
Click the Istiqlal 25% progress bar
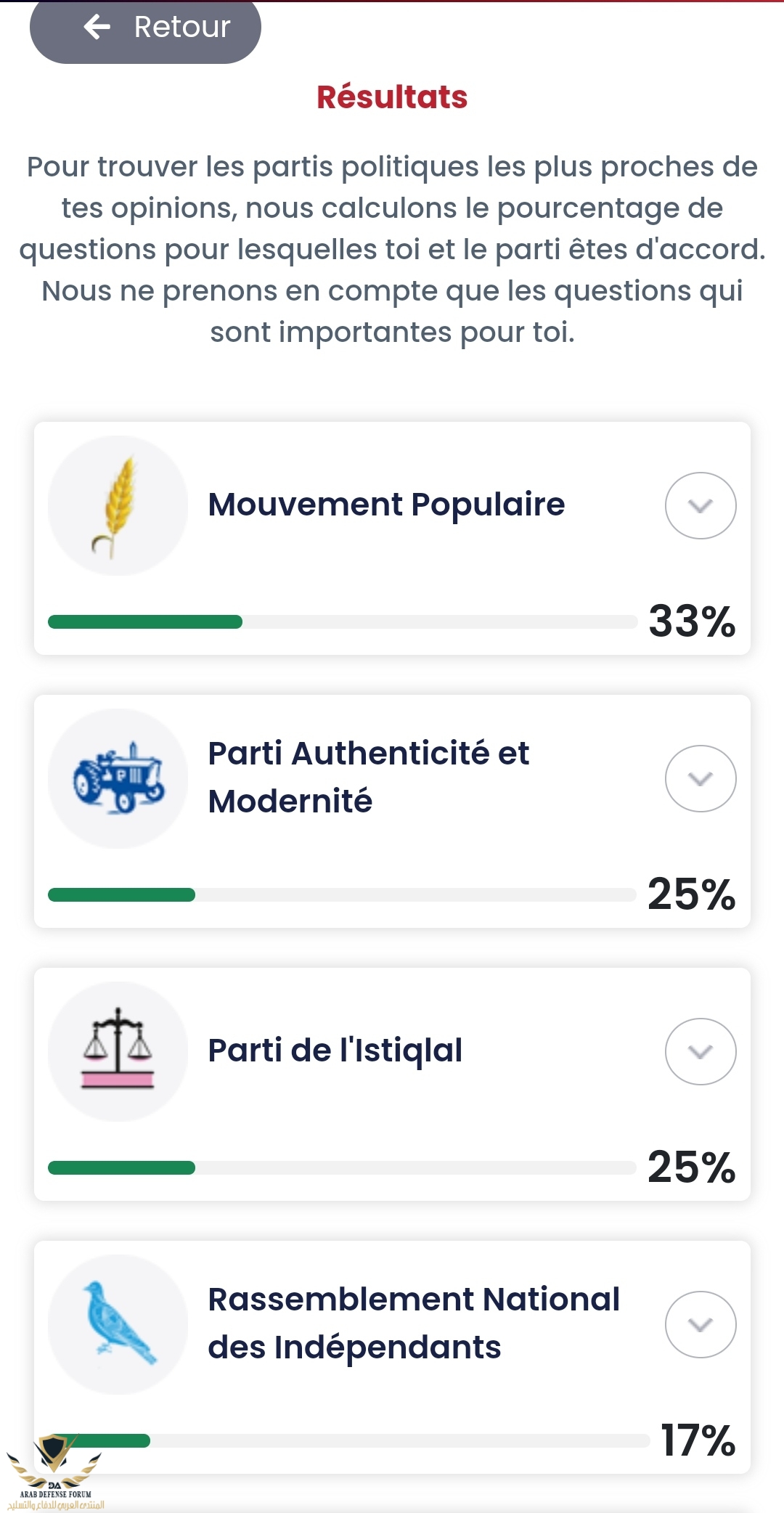341,1167
